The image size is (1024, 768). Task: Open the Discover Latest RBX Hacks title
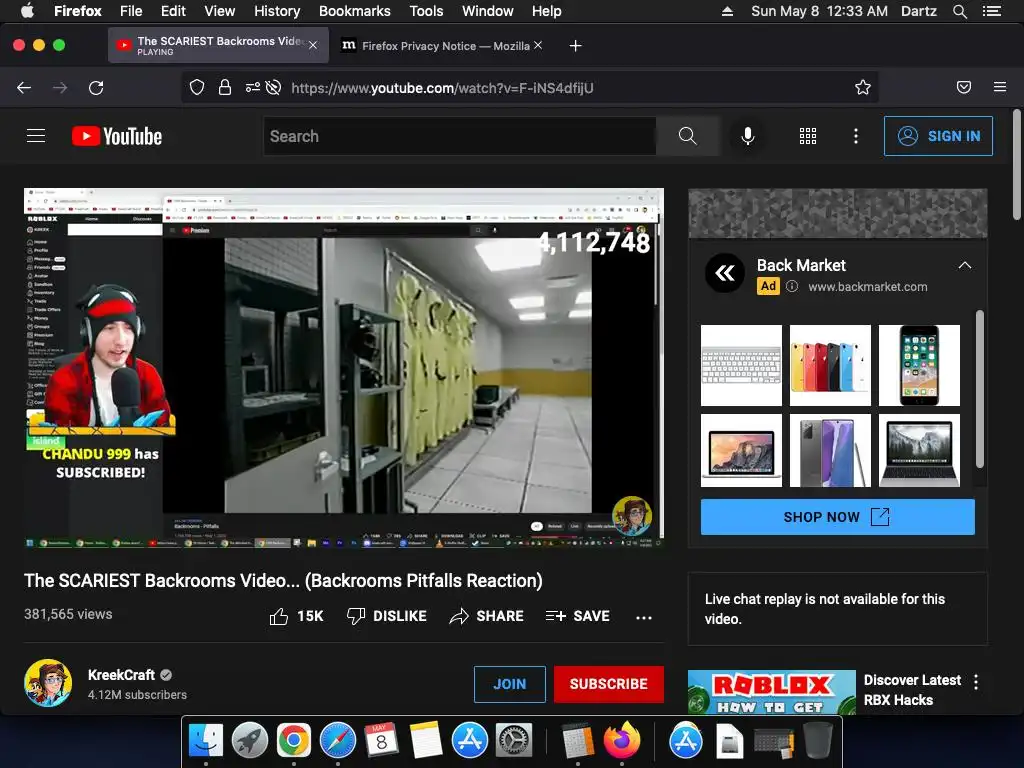point(912,690)
